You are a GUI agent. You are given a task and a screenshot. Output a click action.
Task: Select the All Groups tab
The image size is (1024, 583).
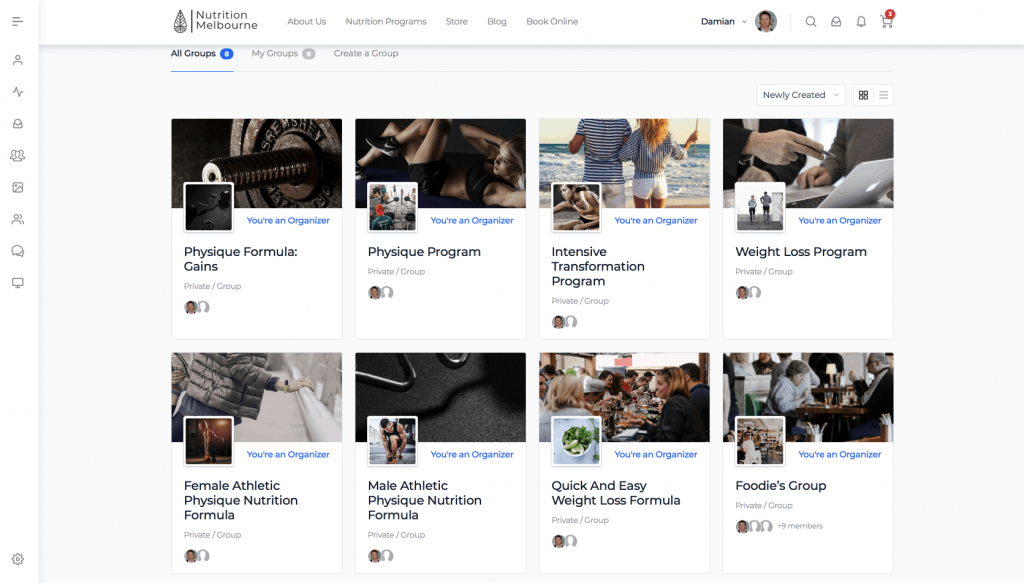pyautogui.click(x=202, y=54)
